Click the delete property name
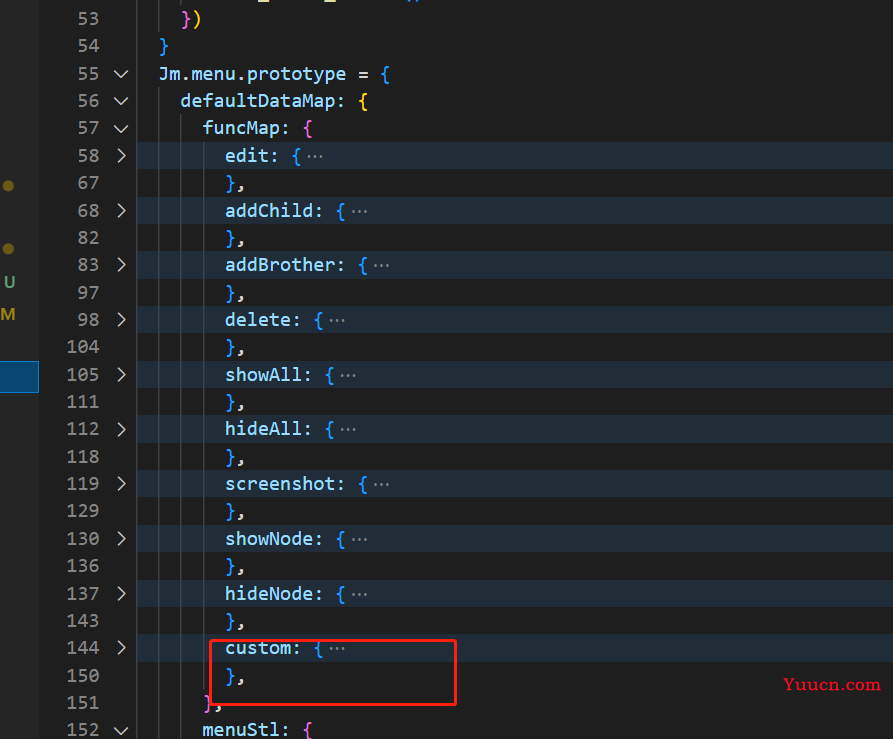Viewport: 893px width, 739px height. click(x=258, y=320)
